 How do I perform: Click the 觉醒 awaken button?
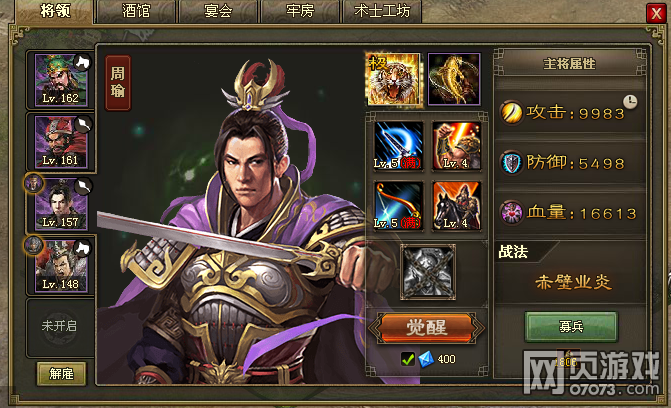426,328
